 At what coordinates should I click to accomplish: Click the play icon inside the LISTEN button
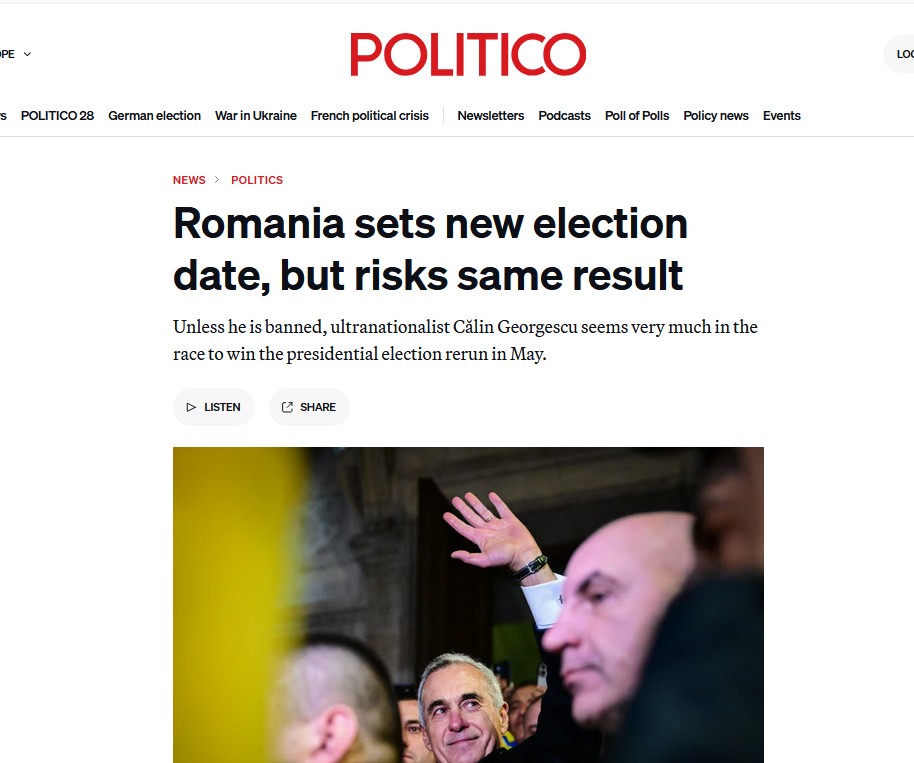[192, 407]
